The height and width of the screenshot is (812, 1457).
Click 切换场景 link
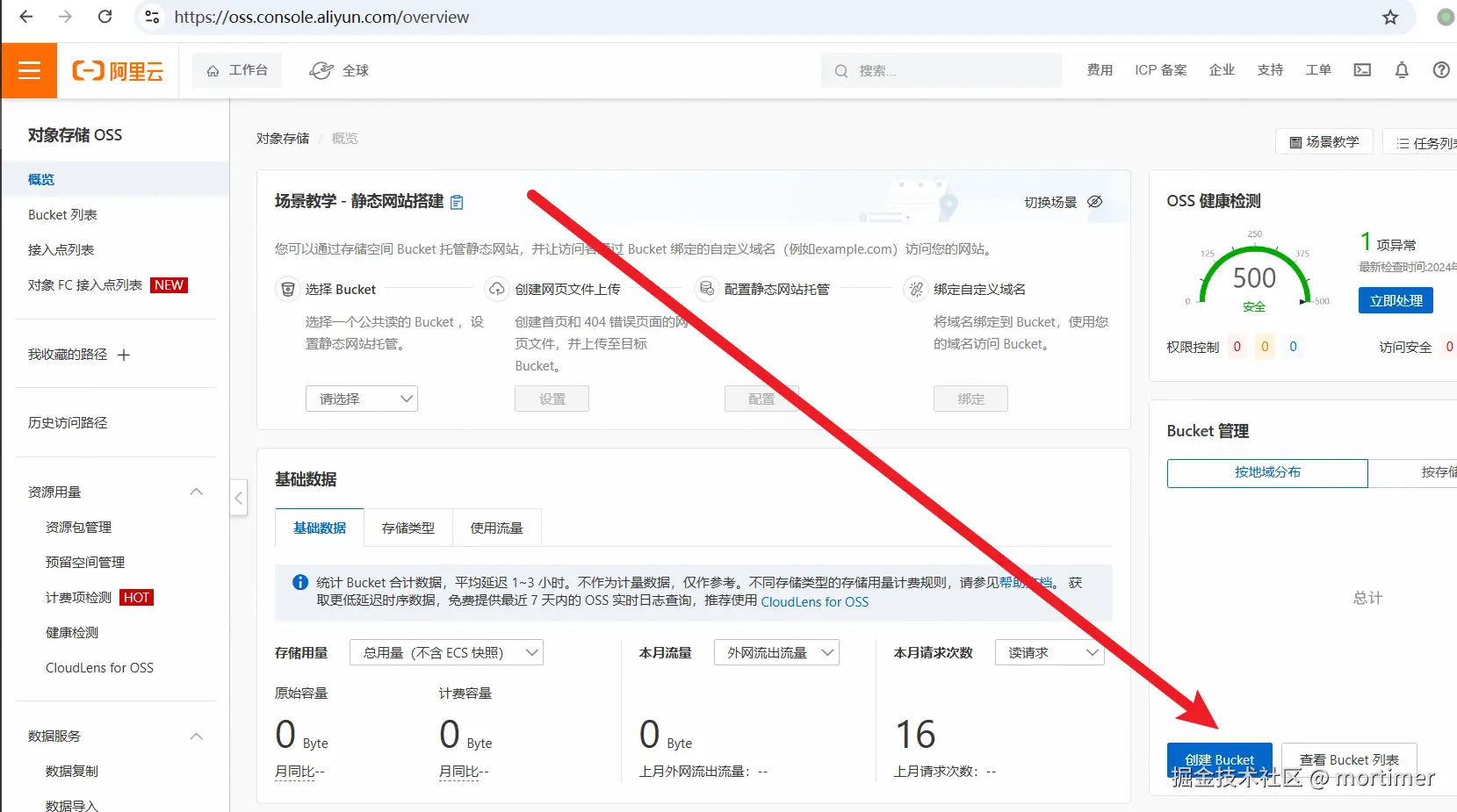pyautogui.click(x=1050, y=202)
